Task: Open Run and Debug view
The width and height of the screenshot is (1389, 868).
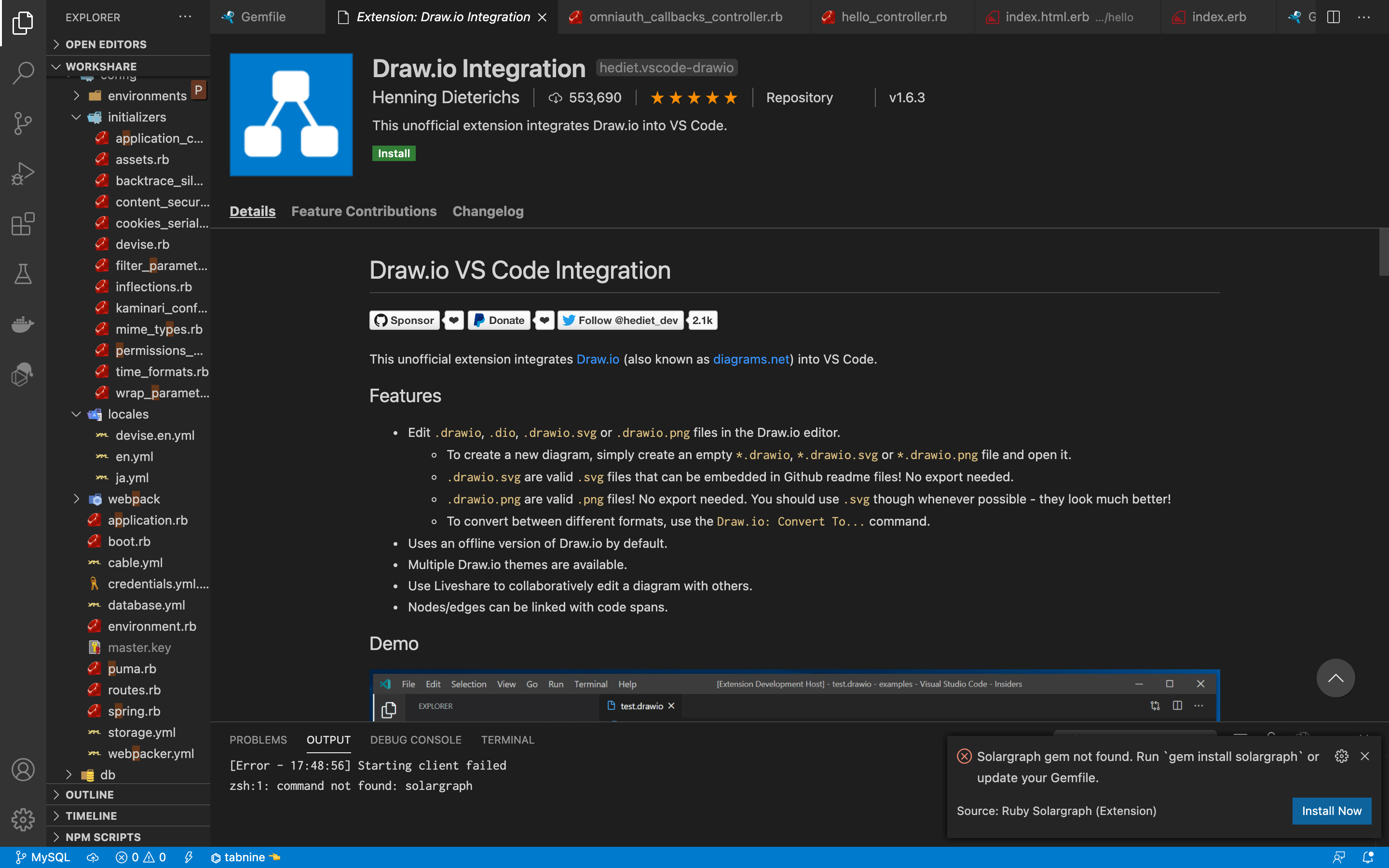Action: click(x=23, y=174)
